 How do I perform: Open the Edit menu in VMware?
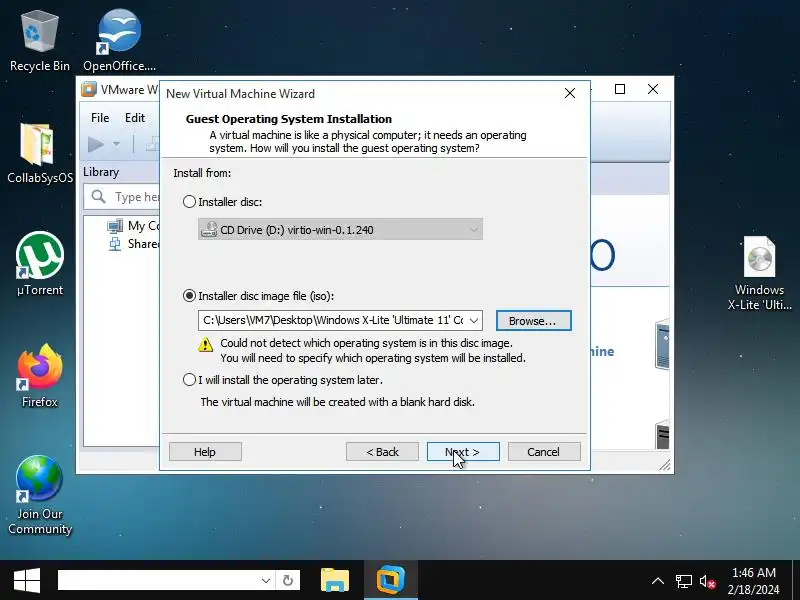(135, 118)
